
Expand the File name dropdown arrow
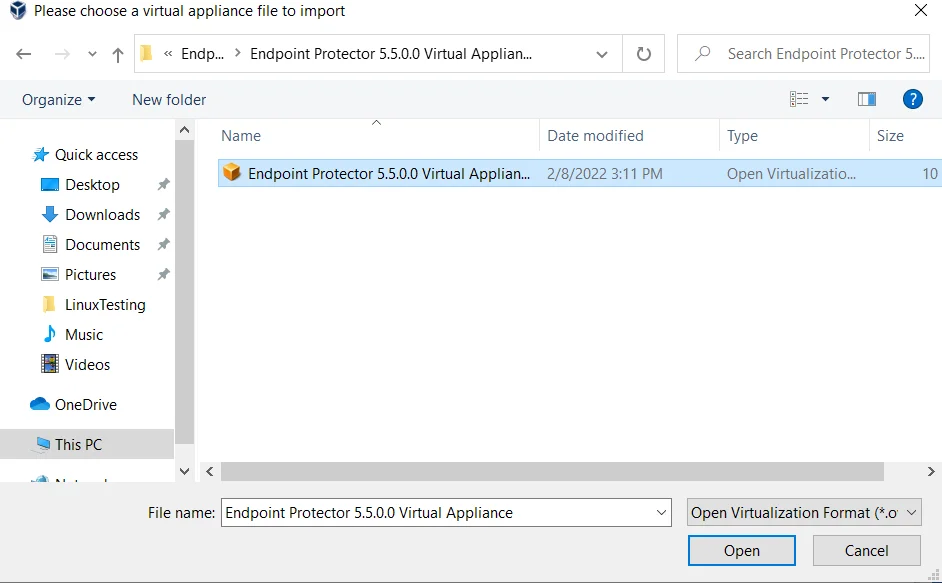[661, 513]
